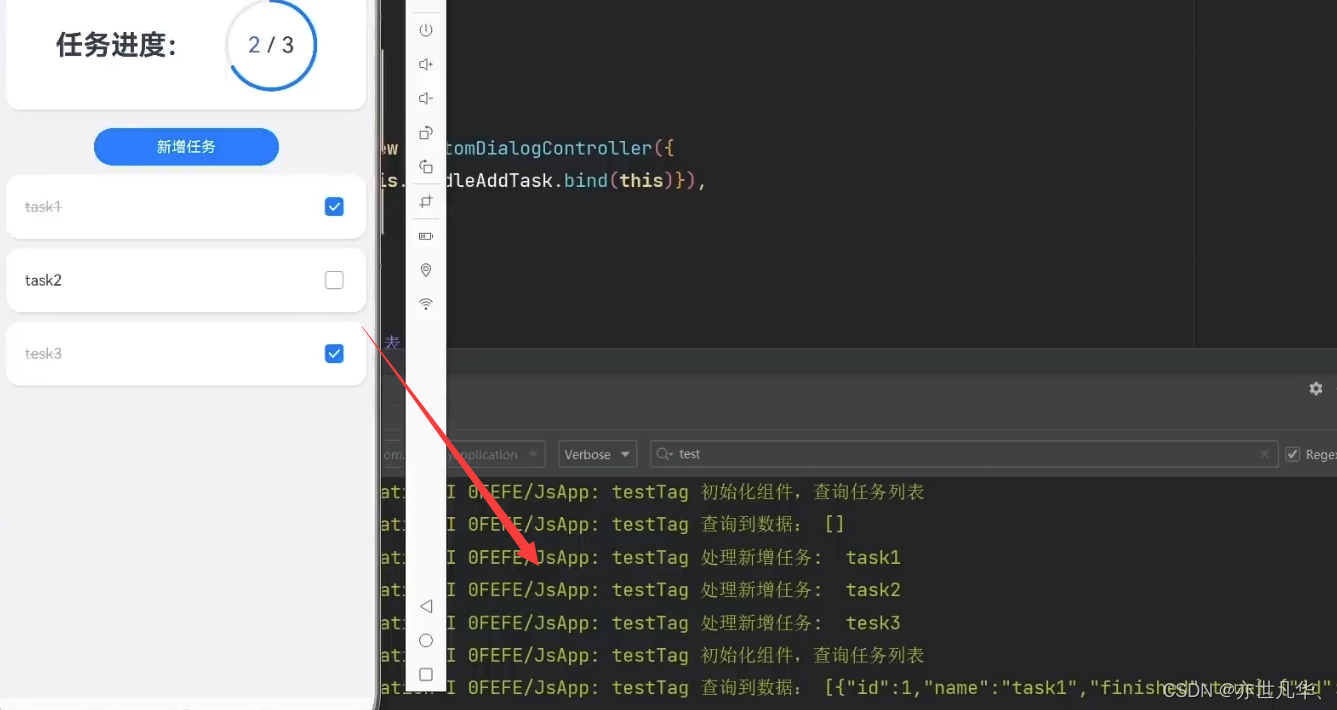This screenshot has width=1337, height=710.
Task: Click the task1 item text
Action: pos(43,207)
